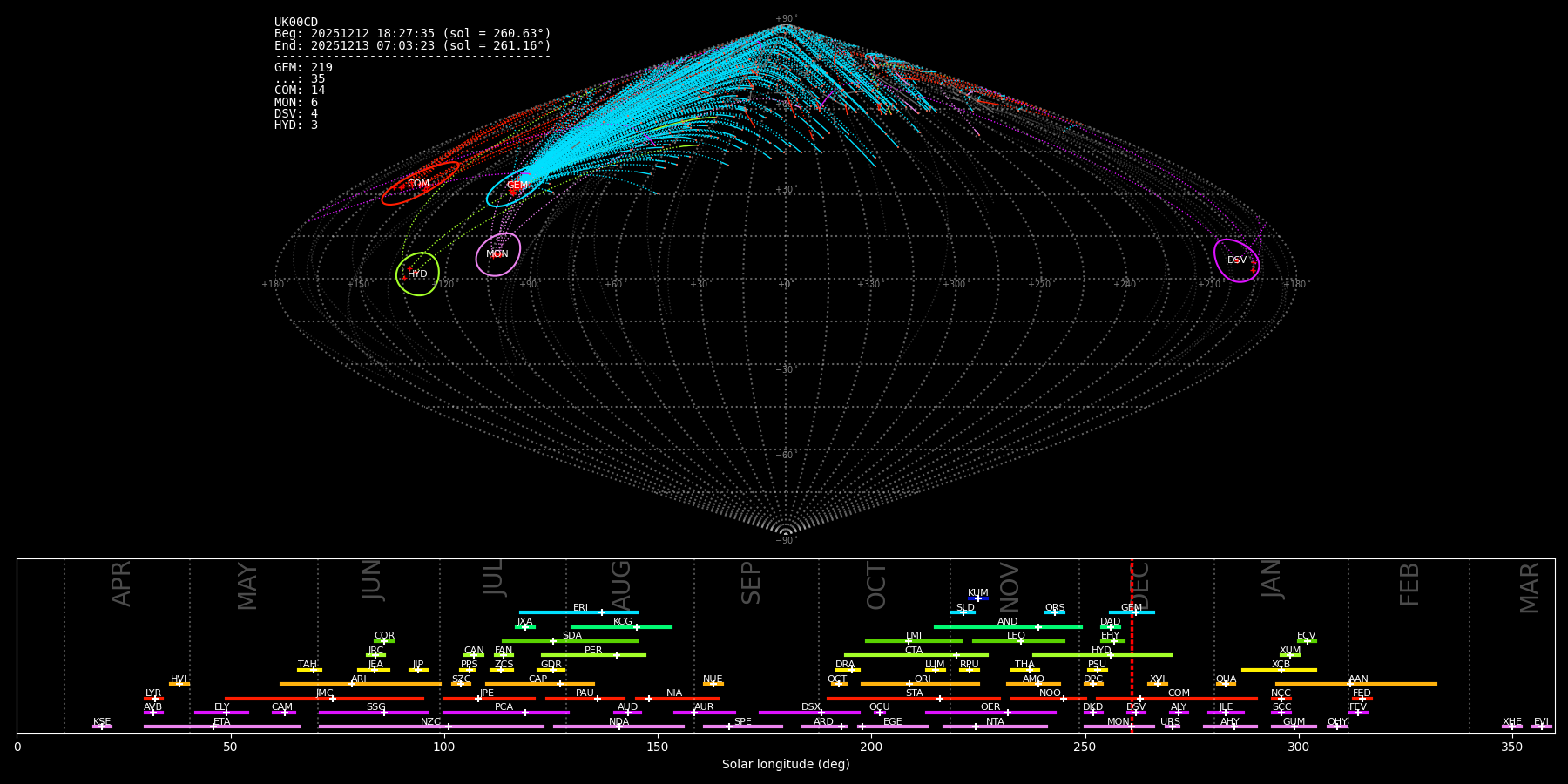Image resolution: width=1568 pixels, height=784 pixels.
Task: Select the PER shower bar in timeline
Action: click(593, 655)
